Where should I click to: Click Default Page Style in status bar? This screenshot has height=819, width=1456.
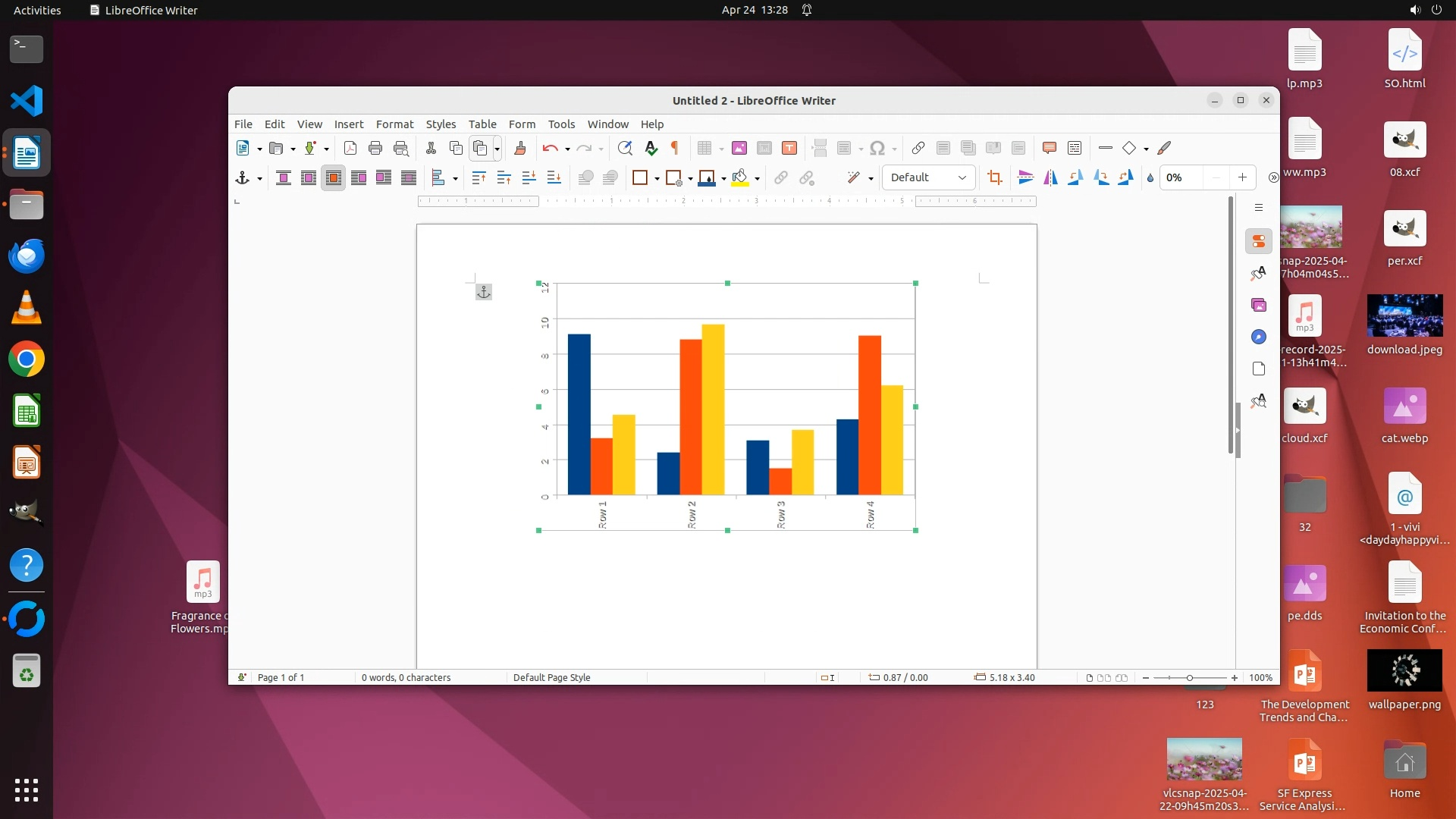[x=551, y=677]
